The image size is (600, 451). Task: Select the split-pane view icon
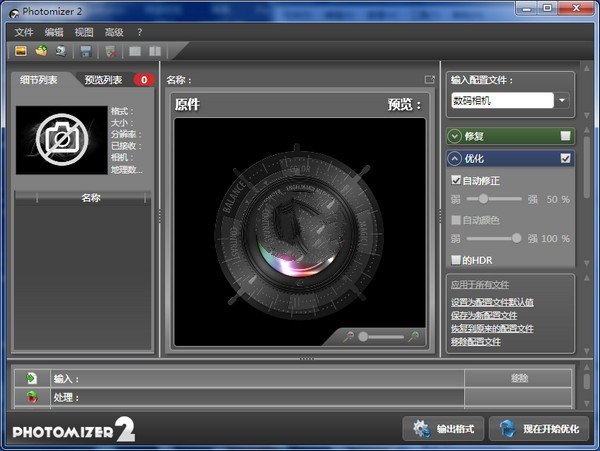155,51
